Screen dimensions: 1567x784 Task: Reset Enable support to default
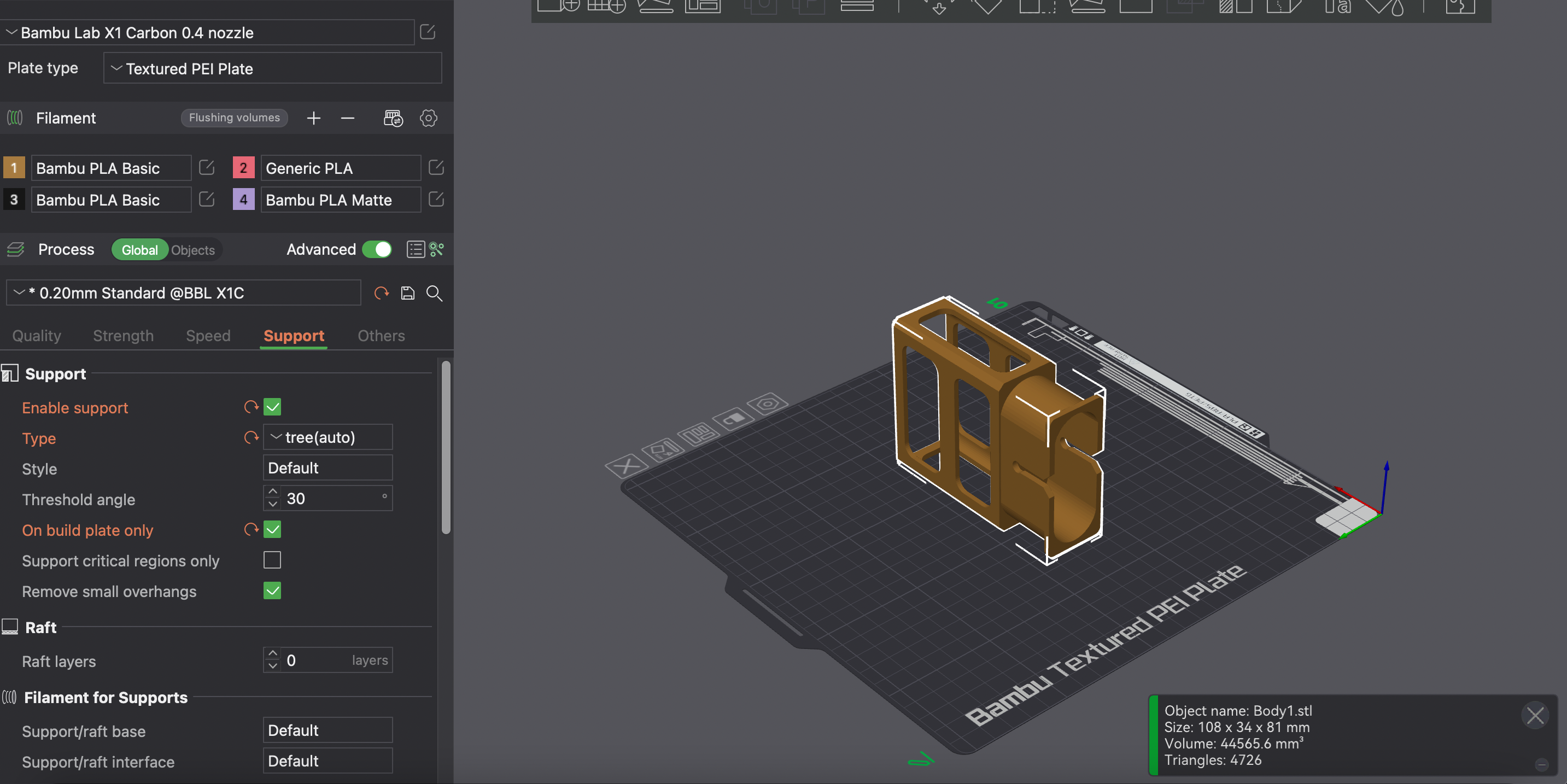tap(250, 407)
